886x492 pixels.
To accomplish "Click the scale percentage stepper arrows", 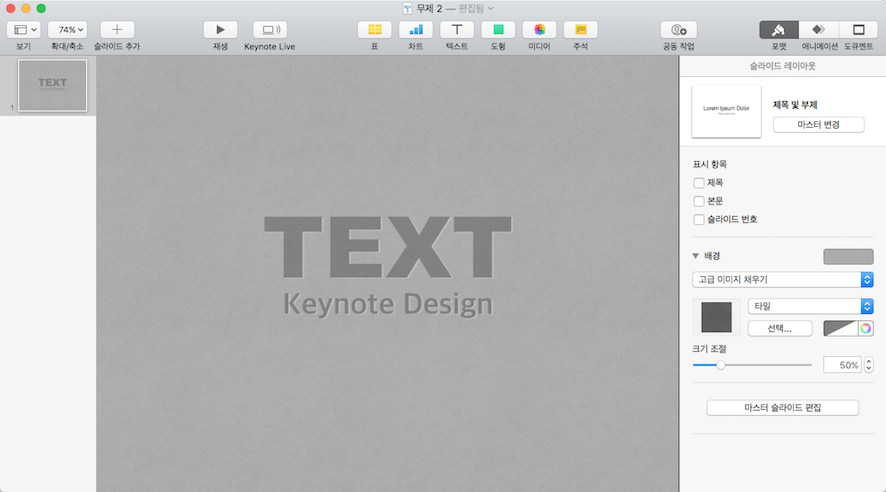I will coord(868,365).
